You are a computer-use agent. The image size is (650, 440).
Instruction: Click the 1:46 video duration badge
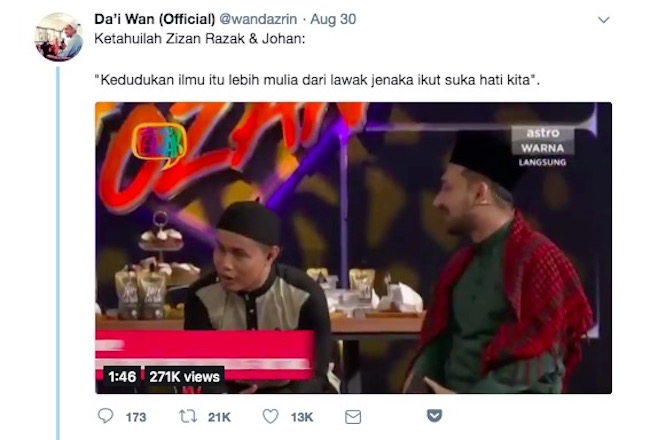click(x=122, y=377)
